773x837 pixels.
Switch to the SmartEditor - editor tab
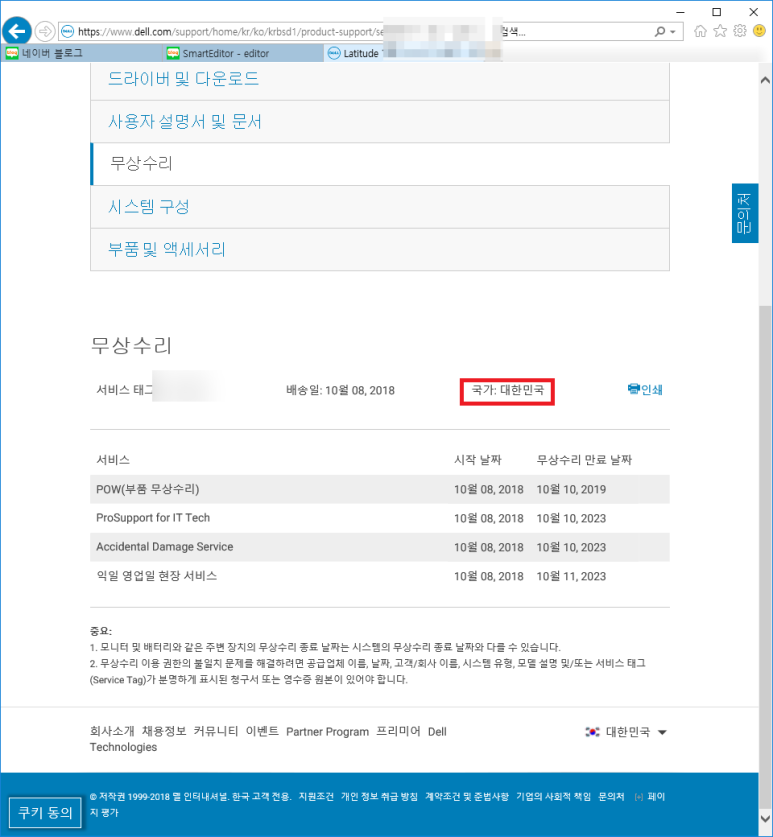(243, 53)
